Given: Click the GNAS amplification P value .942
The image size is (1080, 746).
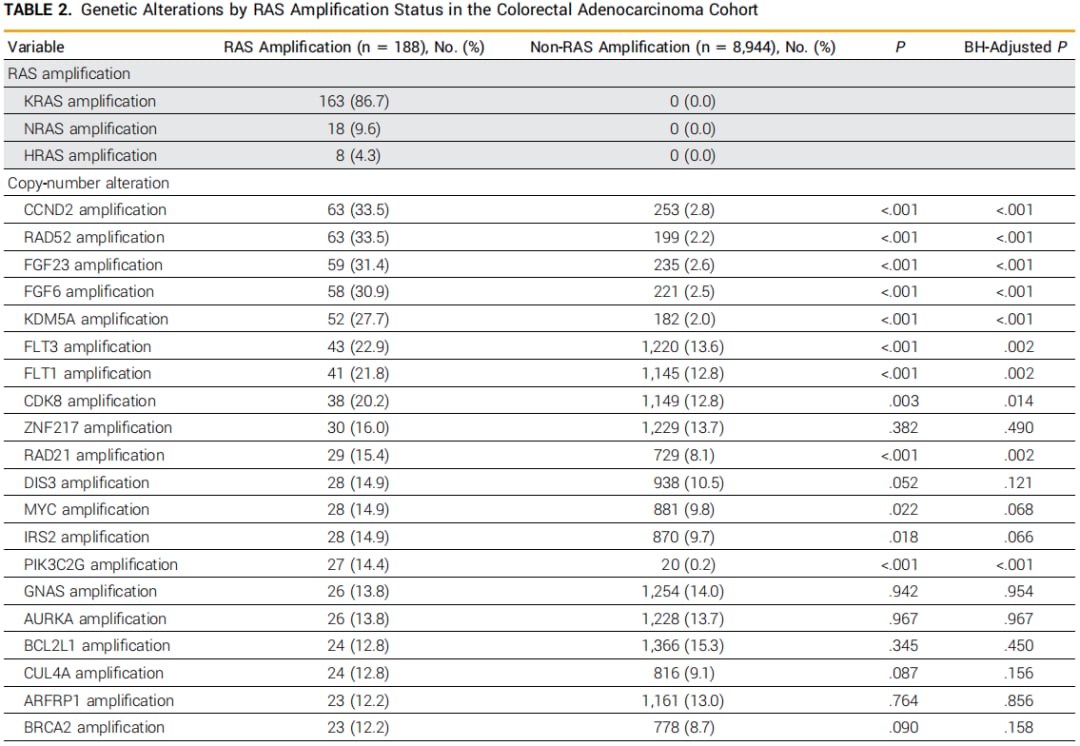Looking at the screenshot, I should tap(903, 592).
